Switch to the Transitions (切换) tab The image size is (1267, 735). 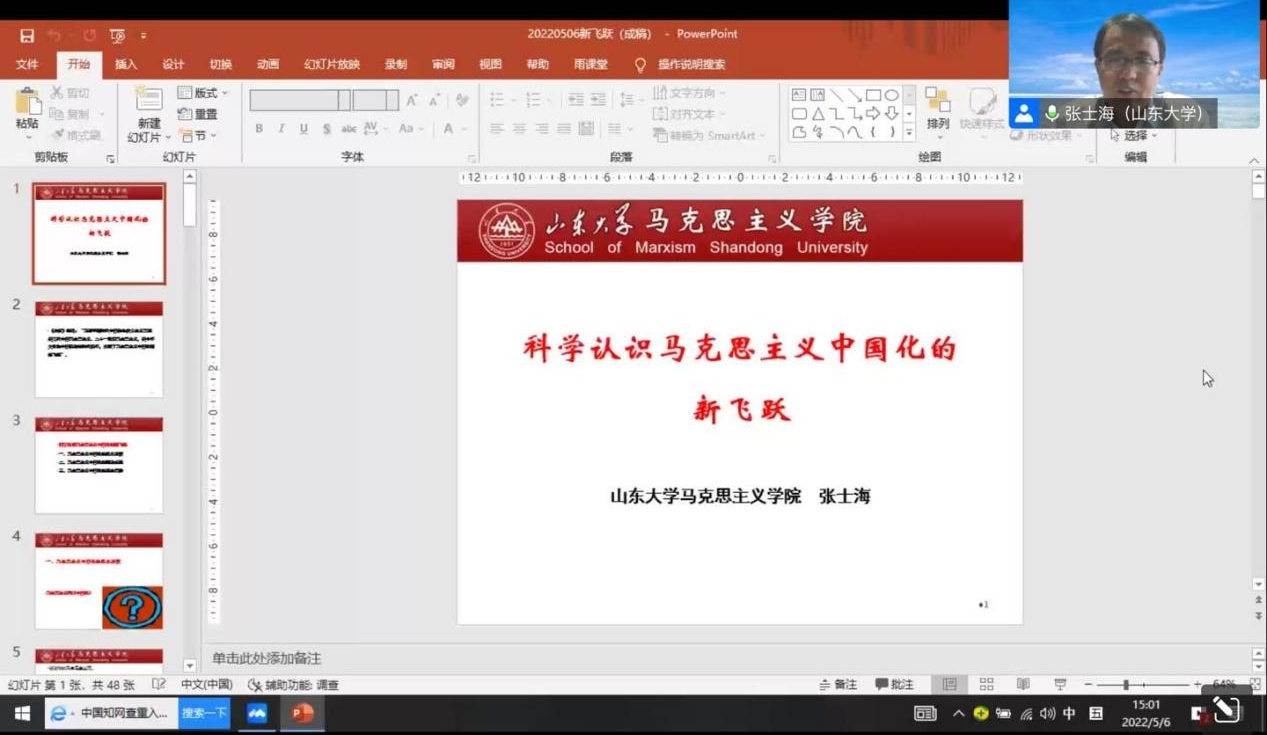coord(220,64)
